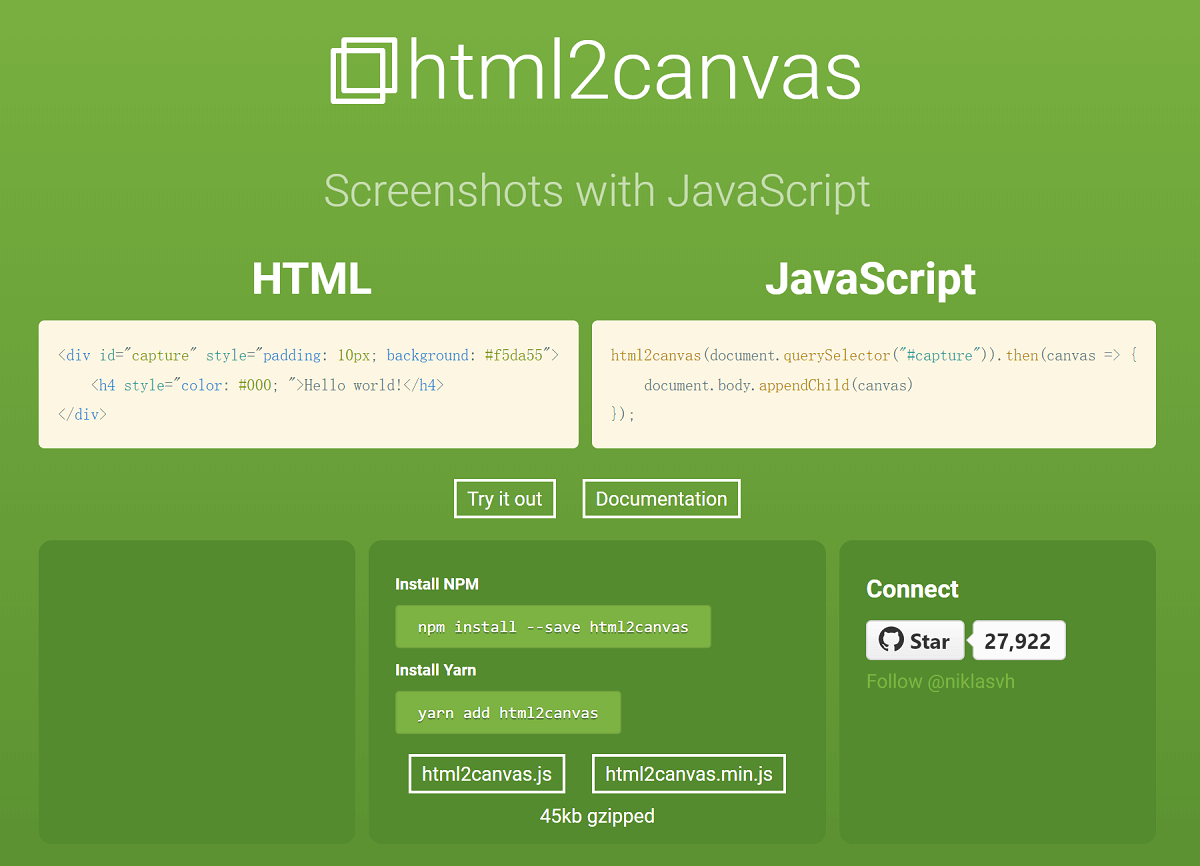Open the 27,922 stargazers count

(1018, 641)
